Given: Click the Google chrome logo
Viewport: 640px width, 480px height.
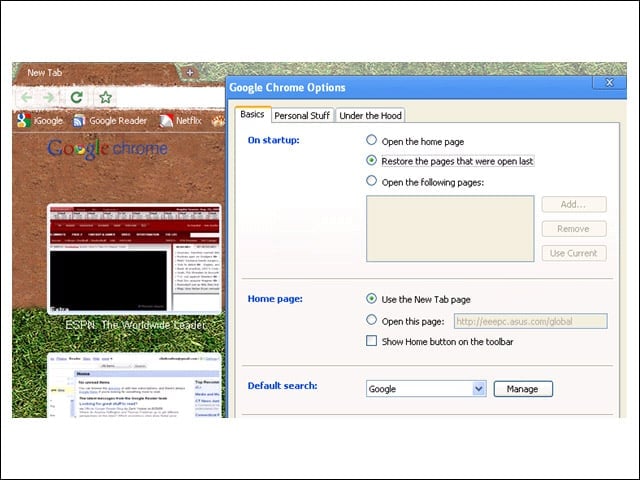Looking at the screenshot, I should [x=107, y=148].
